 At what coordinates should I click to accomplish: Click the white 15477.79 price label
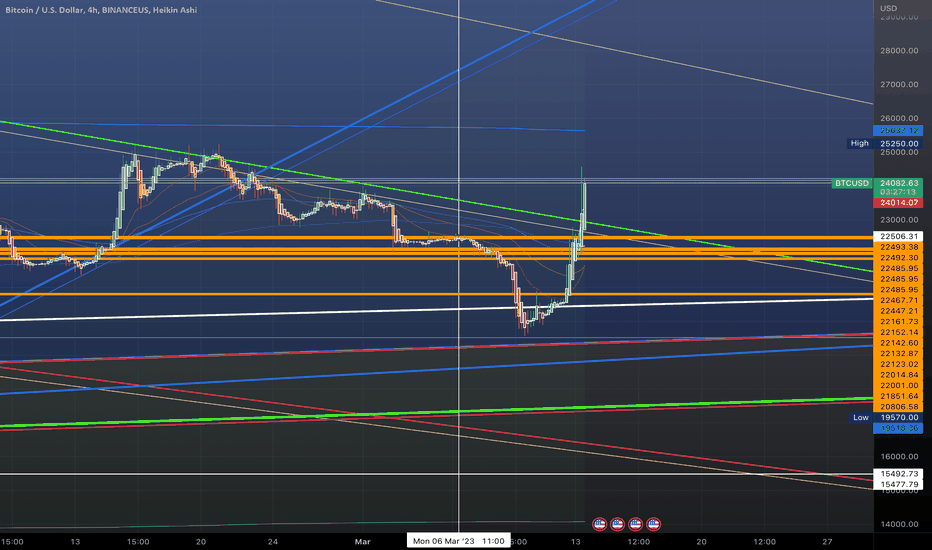pyautogui.click(x=898, y=485)
